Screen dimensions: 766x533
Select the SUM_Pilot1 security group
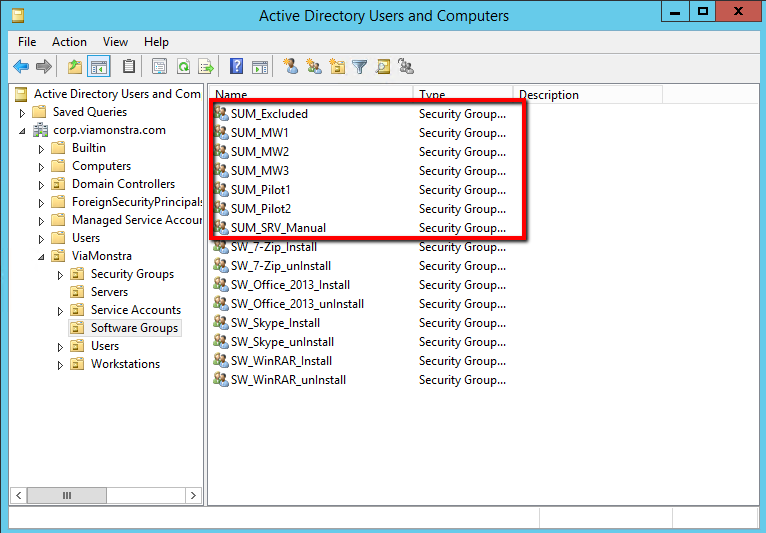(x=260, y=190)
